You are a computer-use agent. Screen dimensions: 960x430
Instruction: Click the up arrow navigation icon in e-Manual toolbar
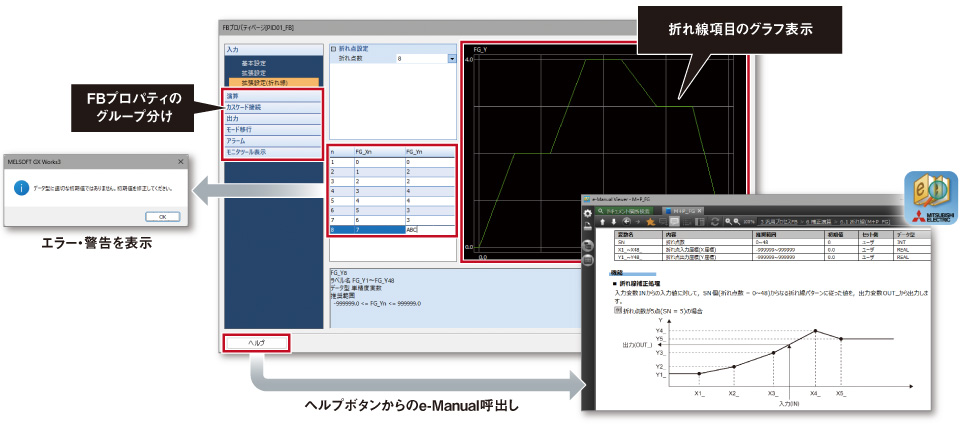[x=602, y=221]
